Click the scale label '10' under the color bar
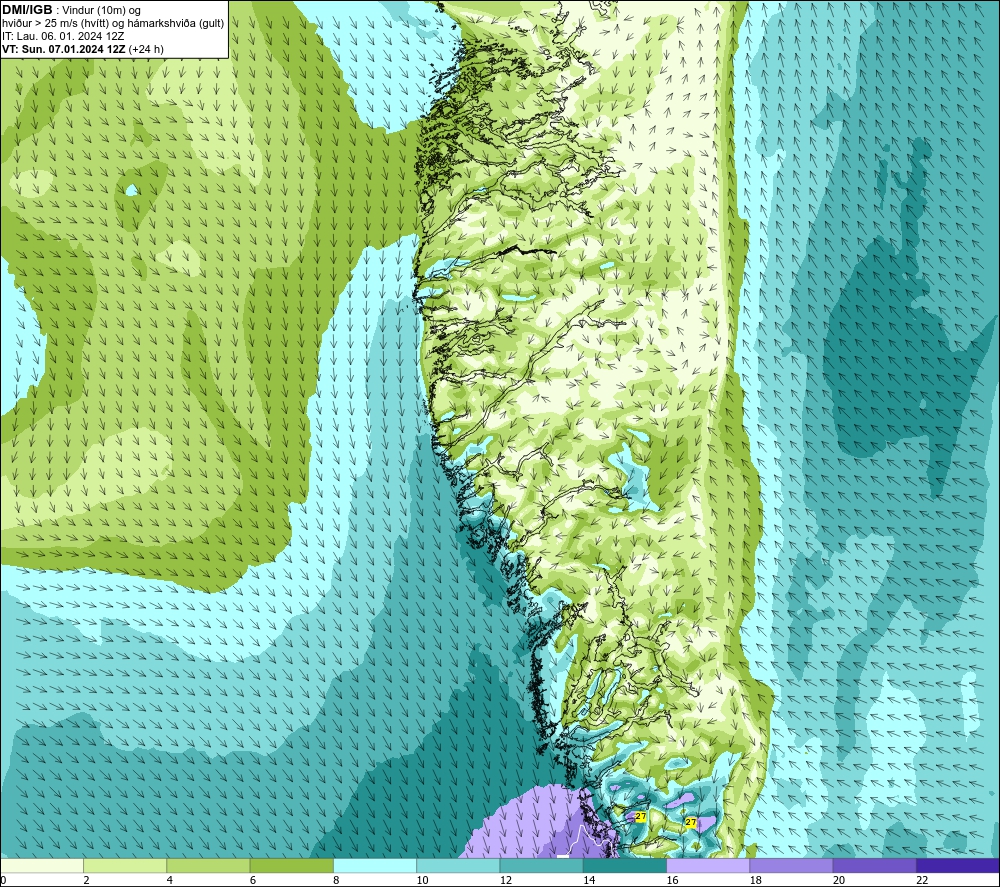The width and height of the screenshot is (1000, 887). (x=423, y=880)
